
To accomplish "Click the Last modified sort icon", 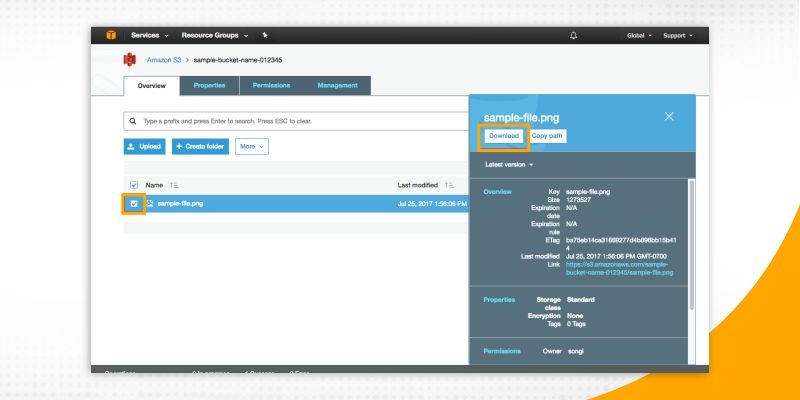I will coord(449,185).
